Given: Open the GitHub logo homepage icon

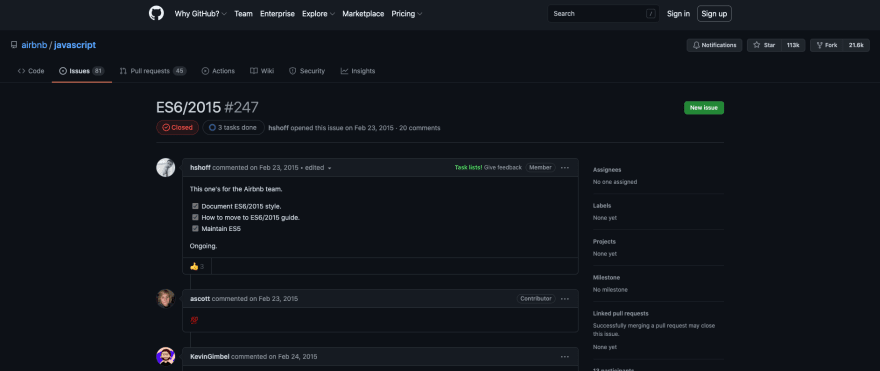Looking at the screenshot, I should (156, 13).
